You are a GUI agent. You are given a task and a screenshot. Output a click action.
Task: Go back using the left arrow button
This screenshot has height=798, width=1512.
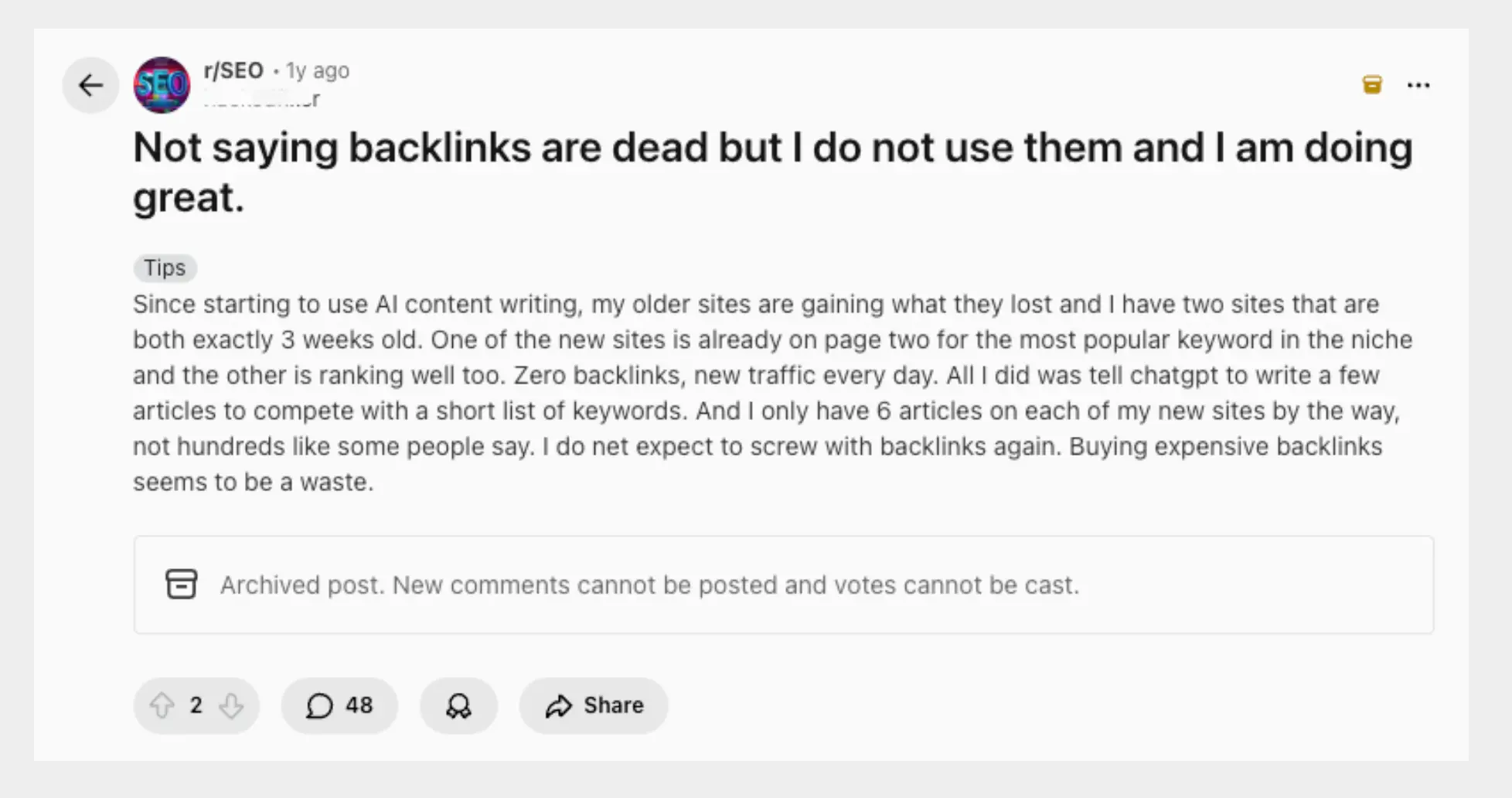point(90,85)
